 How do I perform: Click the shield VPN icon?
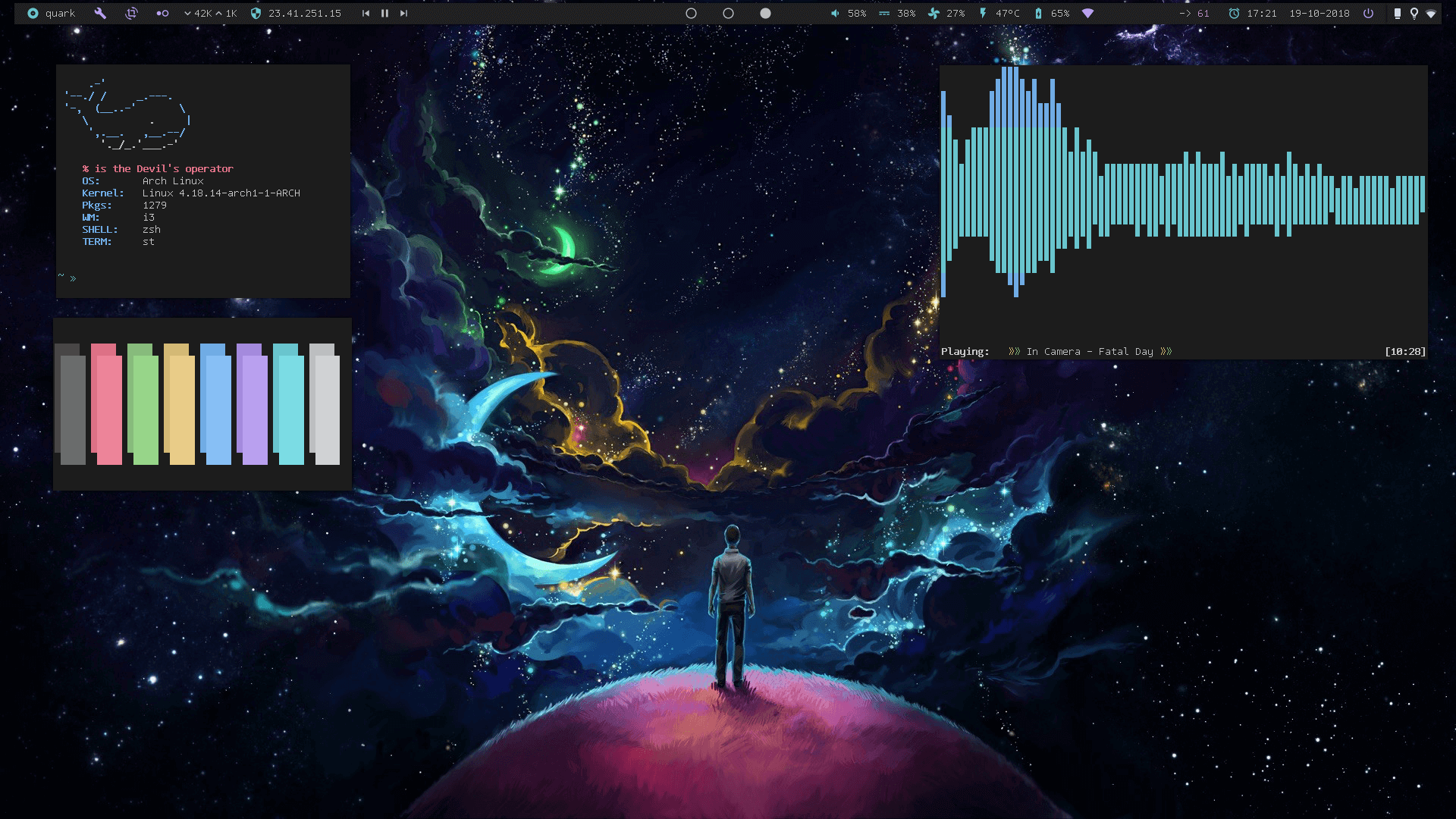click(256, 14)
